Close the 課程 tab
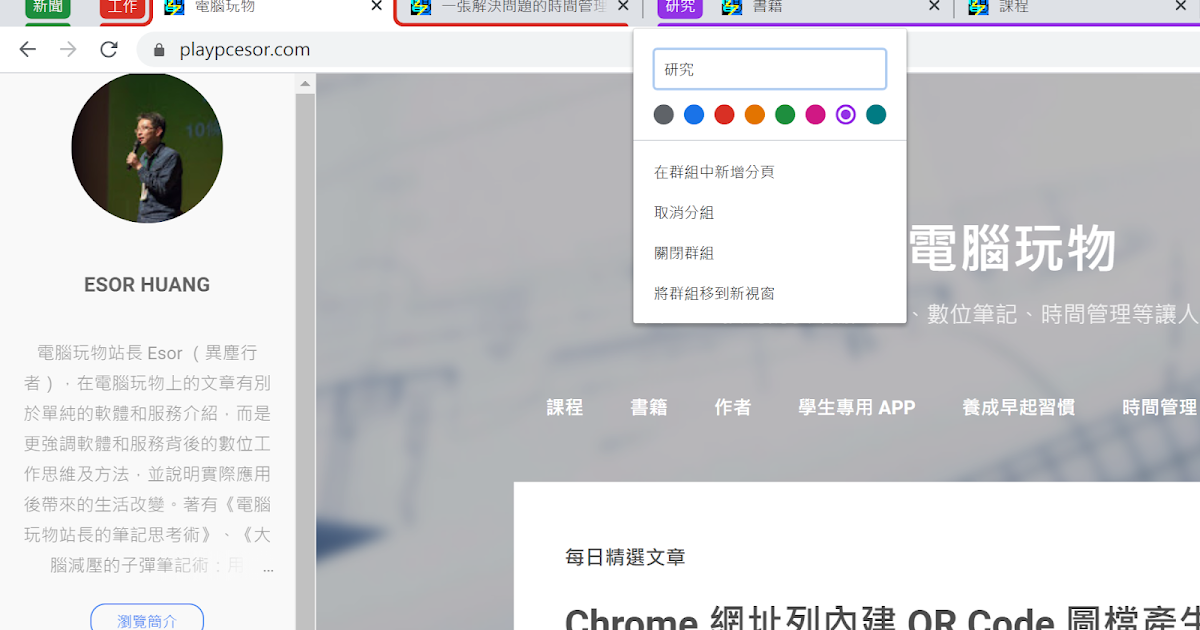The width and height of the screenshot is (1200, 630). point(1181,6)
